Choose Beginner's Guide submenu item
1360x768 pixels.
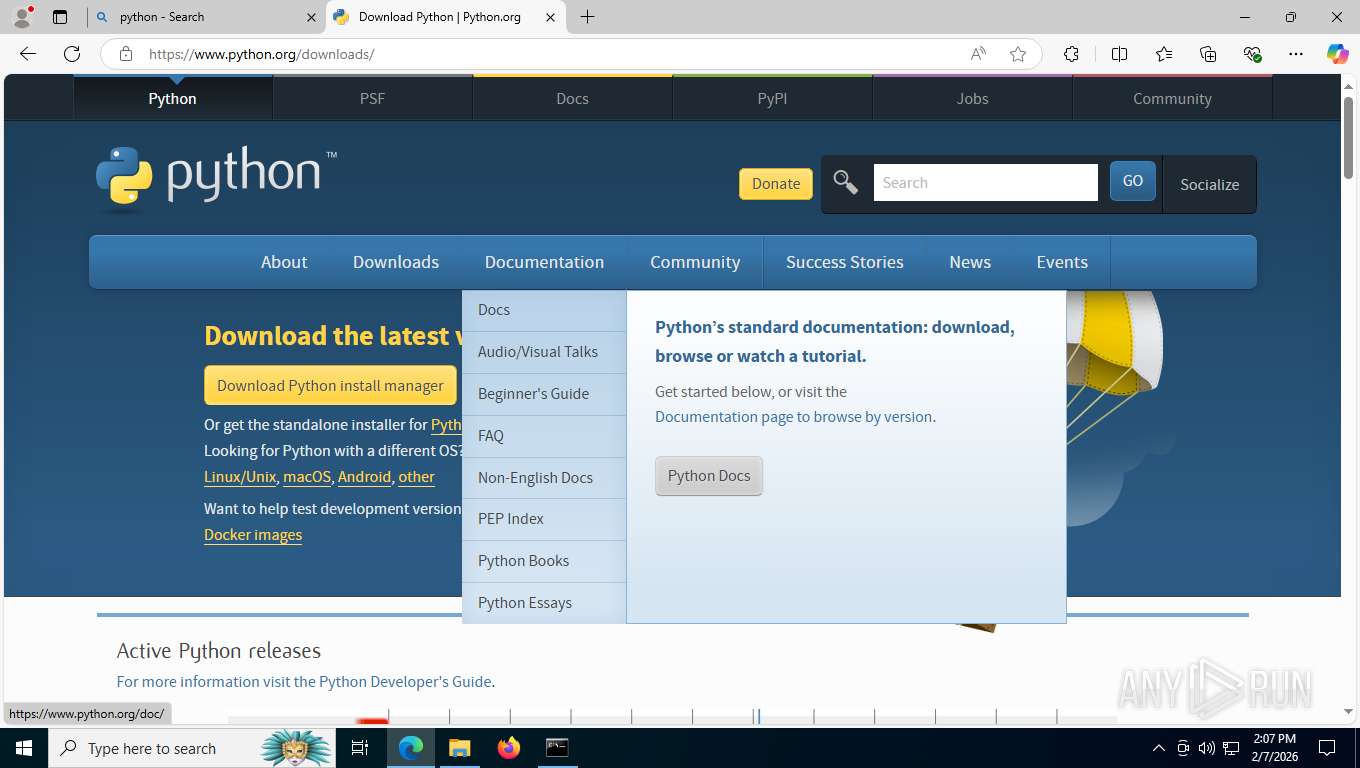click(544, 394)
